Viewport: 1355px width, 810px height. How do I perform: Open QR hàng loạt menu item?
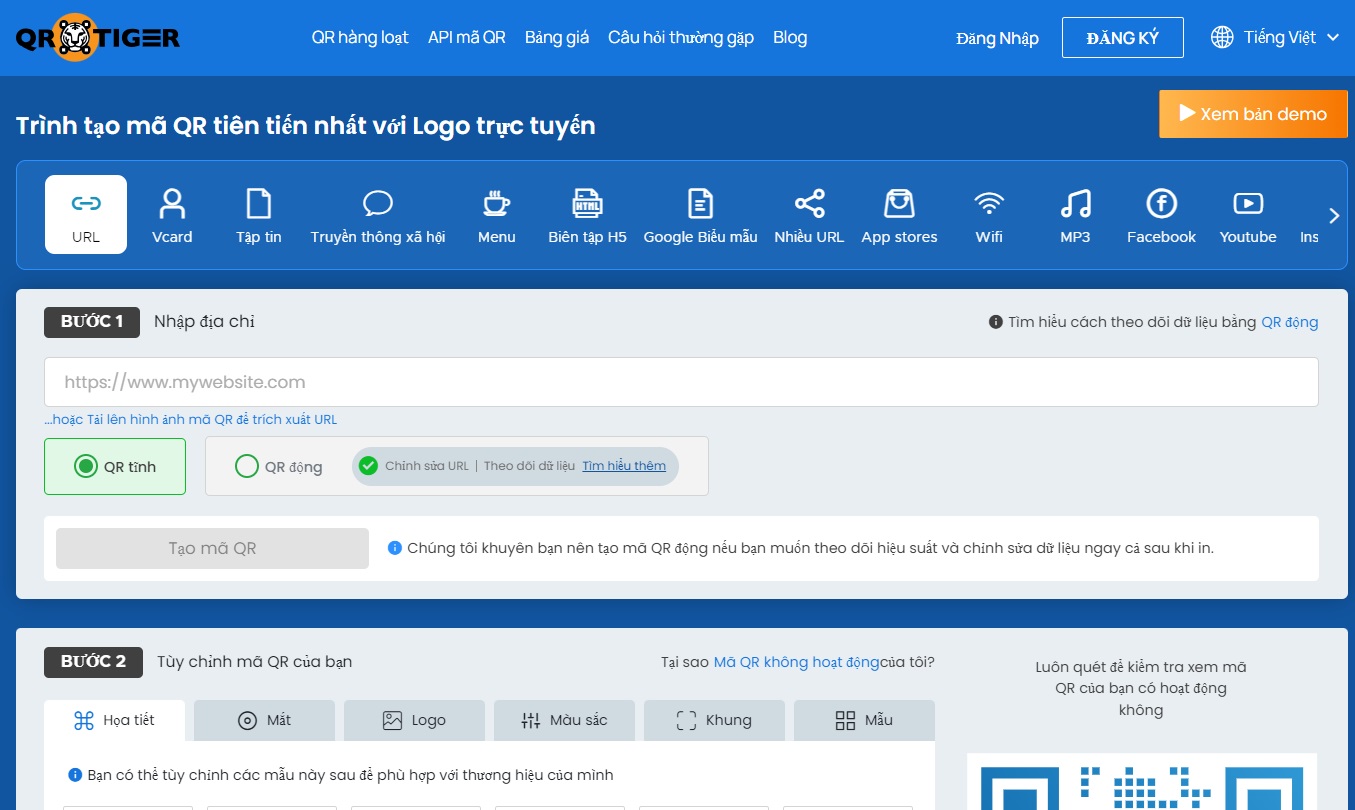point(360,37)
